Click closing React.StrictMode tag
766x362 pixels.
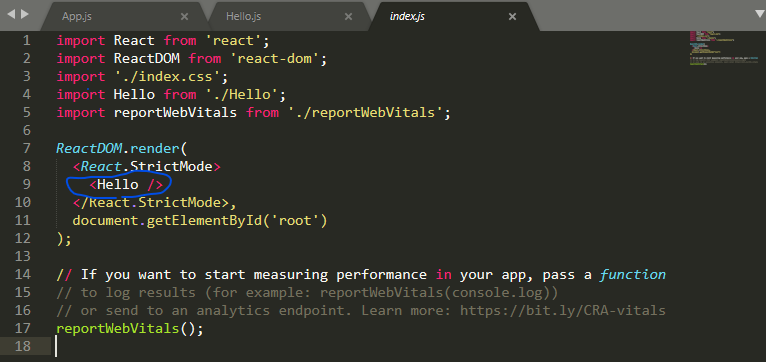[x=151, y=202]
